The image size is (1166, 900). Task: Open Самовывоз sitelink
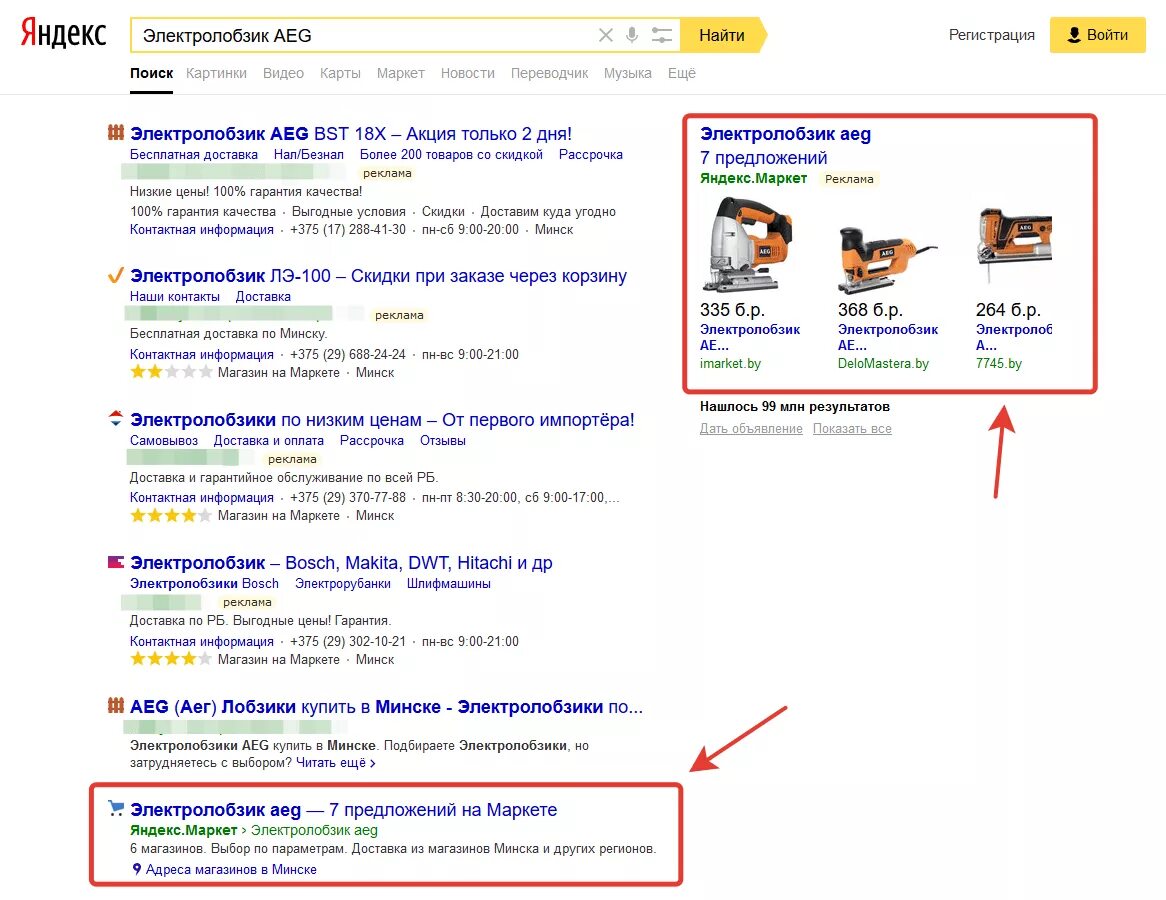click(164, 441)
